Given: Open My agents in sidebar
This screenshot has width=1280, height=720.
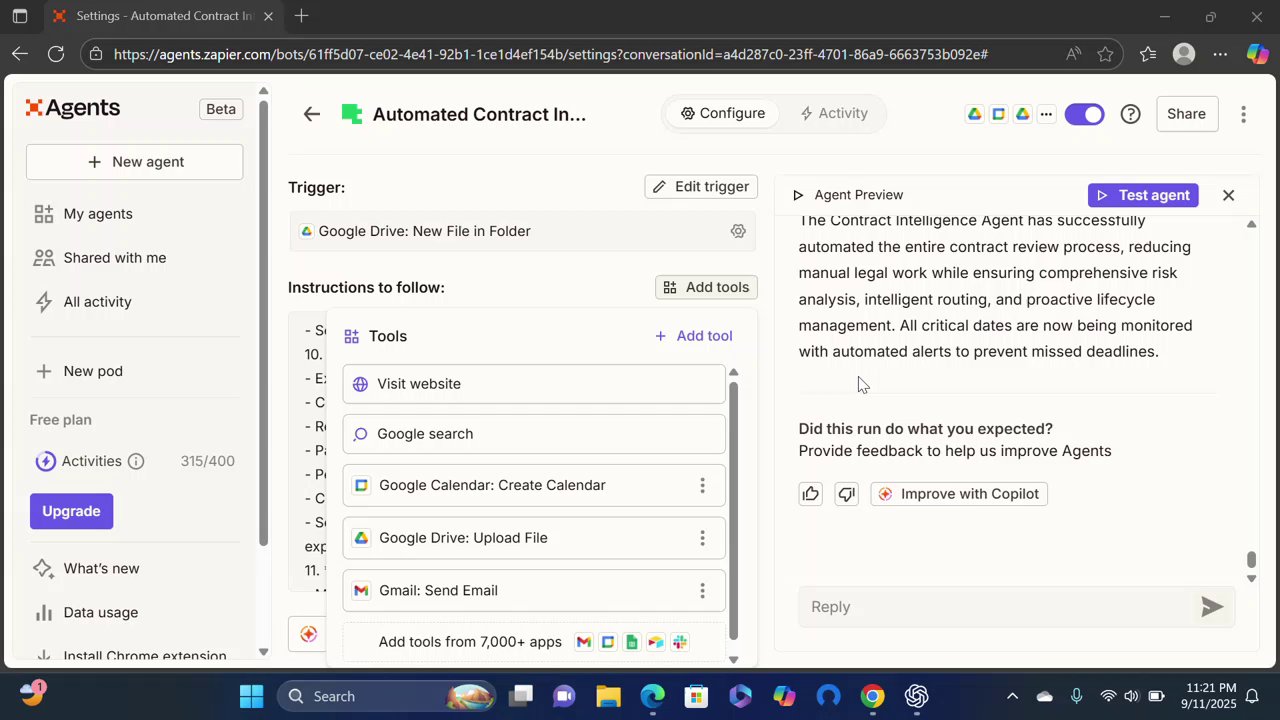Looking at the screenshot, I should [x=97, y=214].
